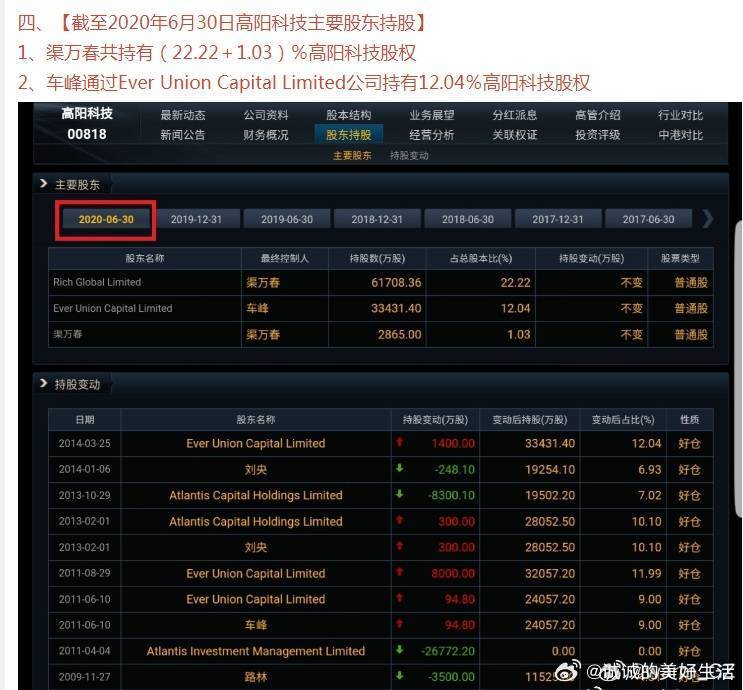The height and width of the screenshot is (690, 743).
Task: Select the 2018-12-31 date tab
Action: [377, 219]
